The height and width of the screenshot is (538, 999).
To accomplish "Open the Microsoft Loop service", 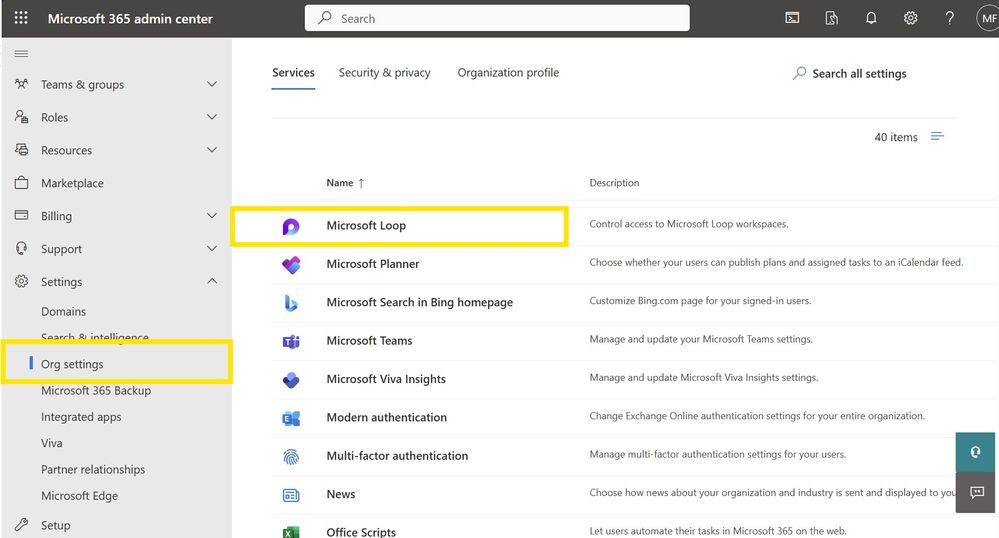I will 366,226.
